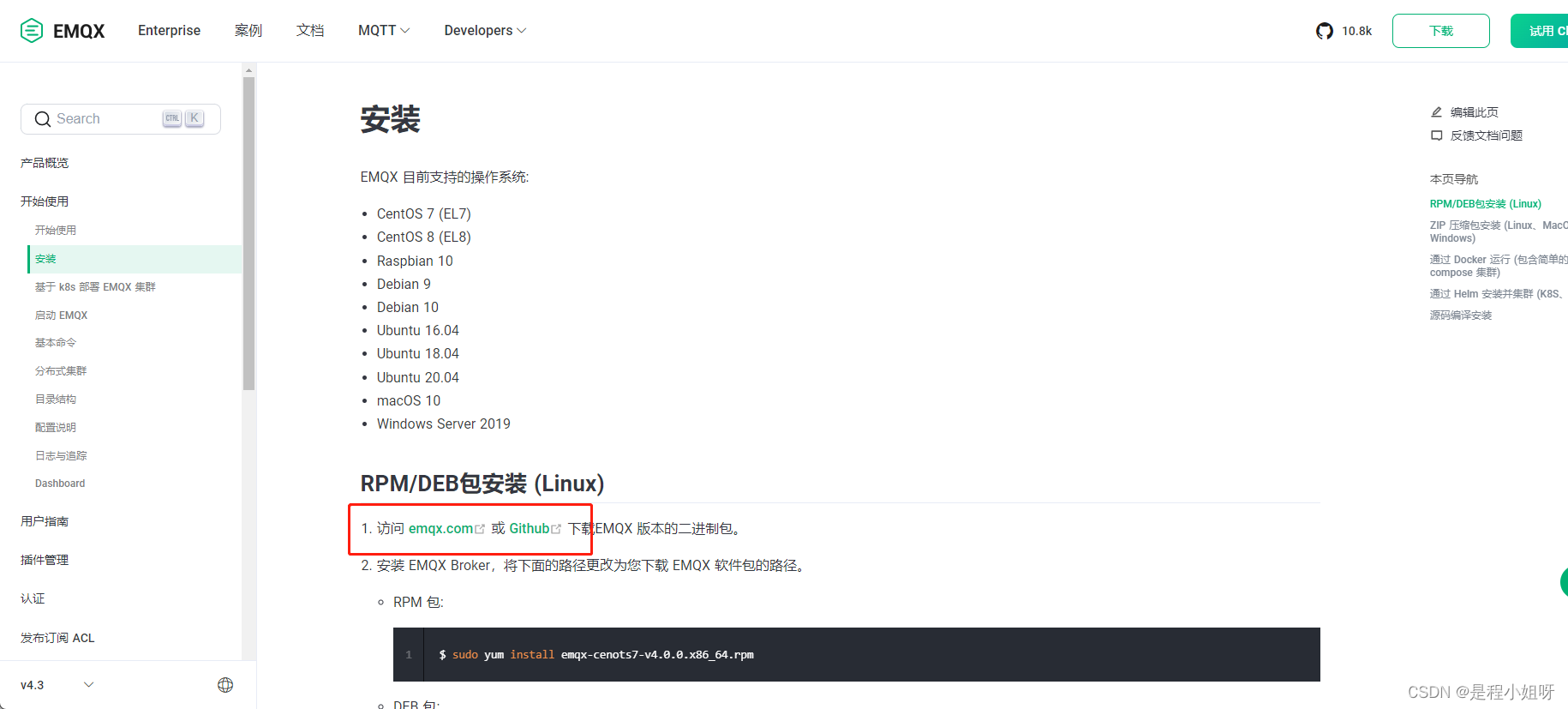Click the 反馈文档问题 link

[x=1486, y=135]
